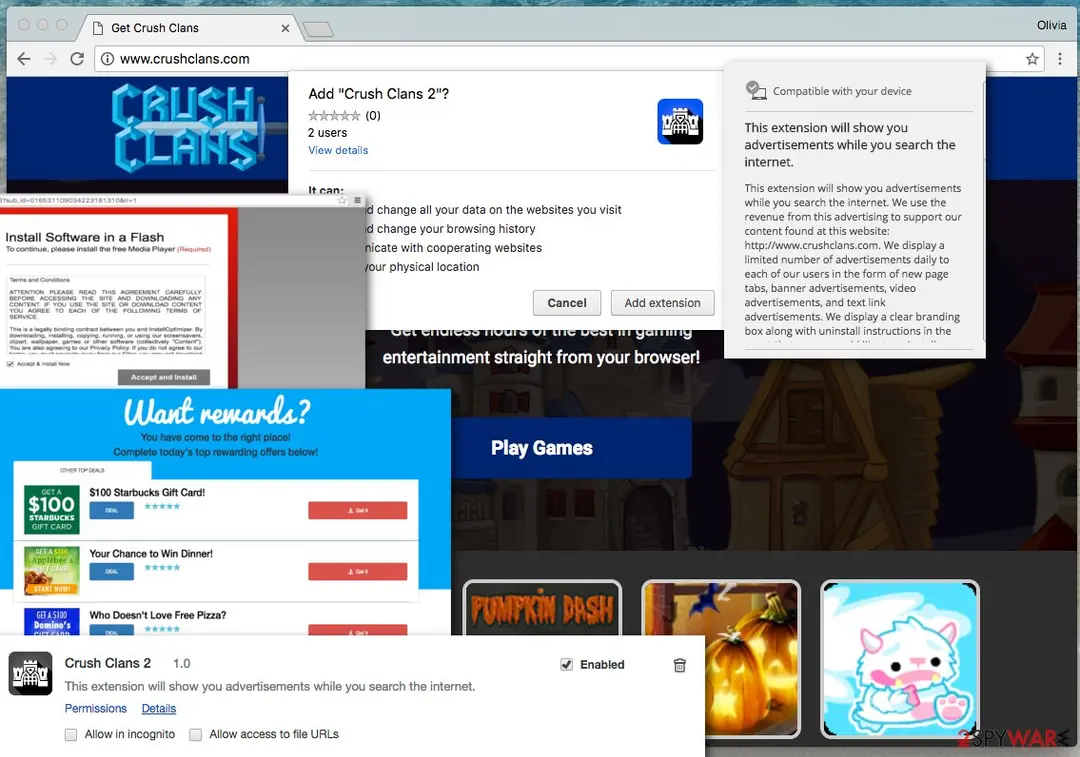Screen dimensions: 1080x757
Task: Click the site info icon in address bar
Action: tap(107, 59)
